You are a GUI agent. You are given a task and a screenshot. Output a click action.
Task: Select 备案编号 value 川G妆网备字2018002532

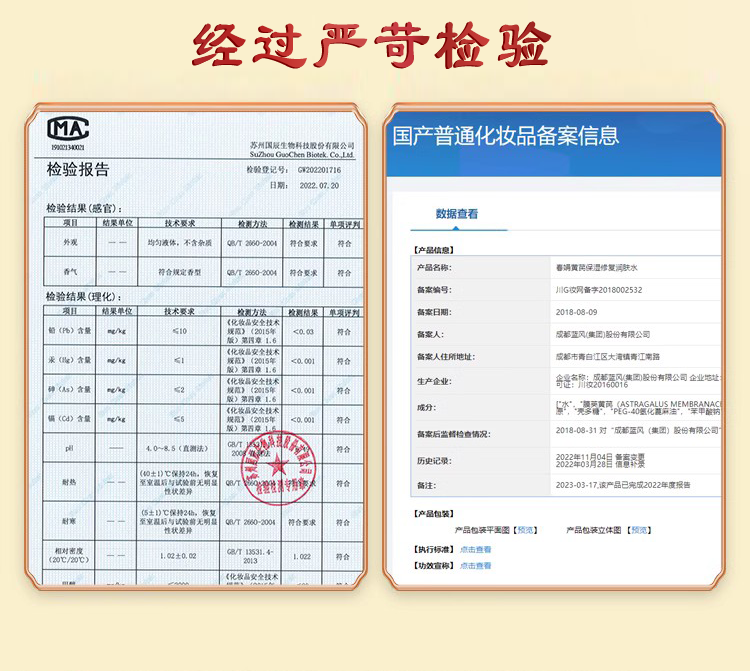pos(599,290)
